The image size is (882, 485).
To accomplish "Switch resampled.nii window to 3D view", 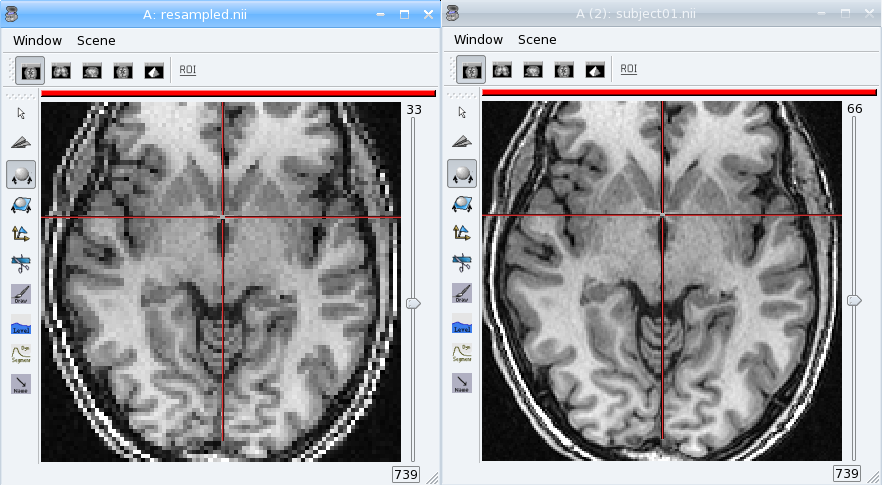I will (154, 71).
